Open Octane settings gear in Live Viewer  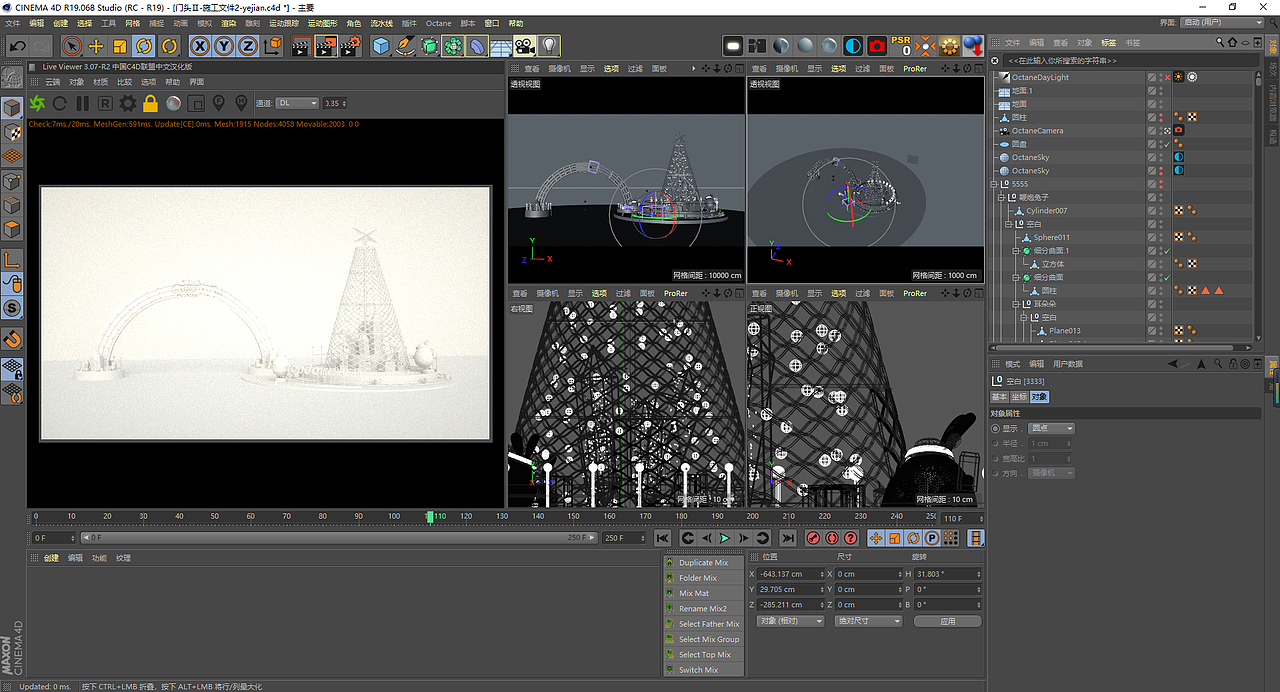(x=128, y=103)
